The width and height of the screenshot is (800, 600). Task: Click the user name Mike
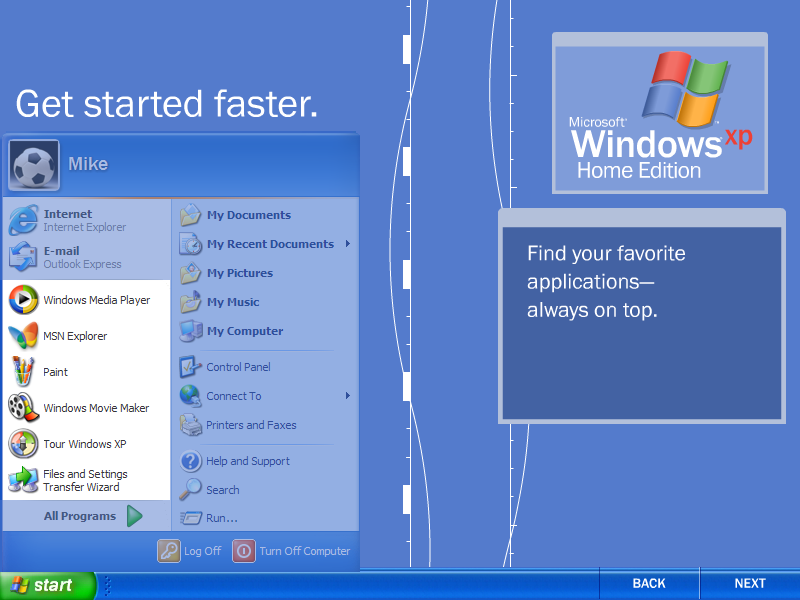click(88, 164)
